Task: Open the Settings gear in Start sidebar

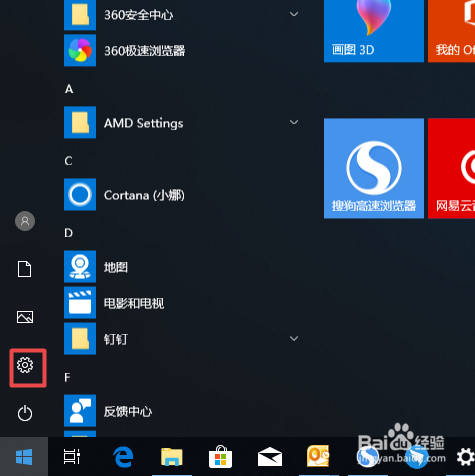Action: (25, 365)
